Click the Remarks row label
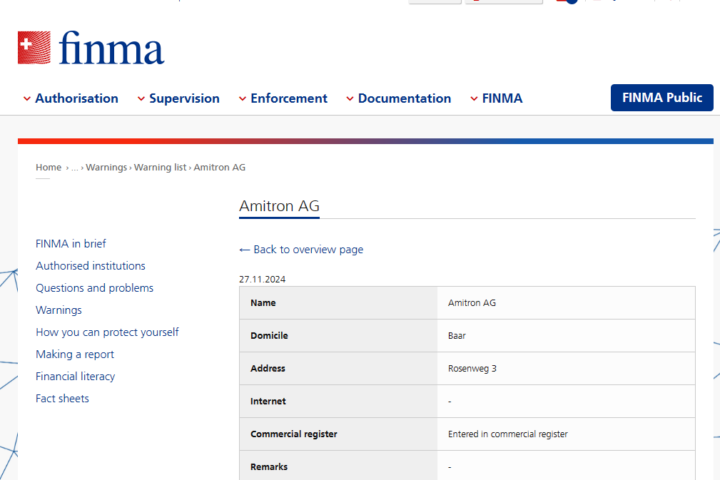Screen dimensions: 720x480 click(x=269, y=467)
